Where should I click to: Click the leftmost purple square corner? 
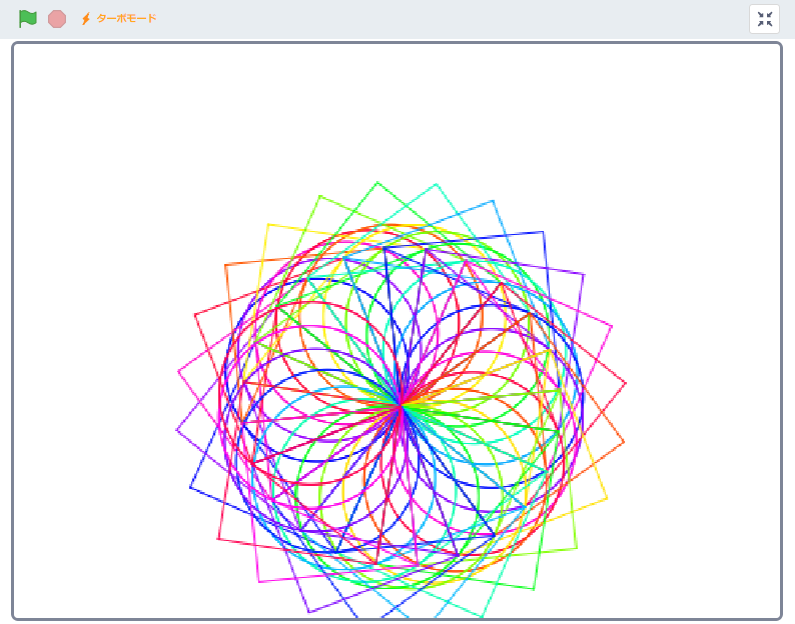(177, 431)
